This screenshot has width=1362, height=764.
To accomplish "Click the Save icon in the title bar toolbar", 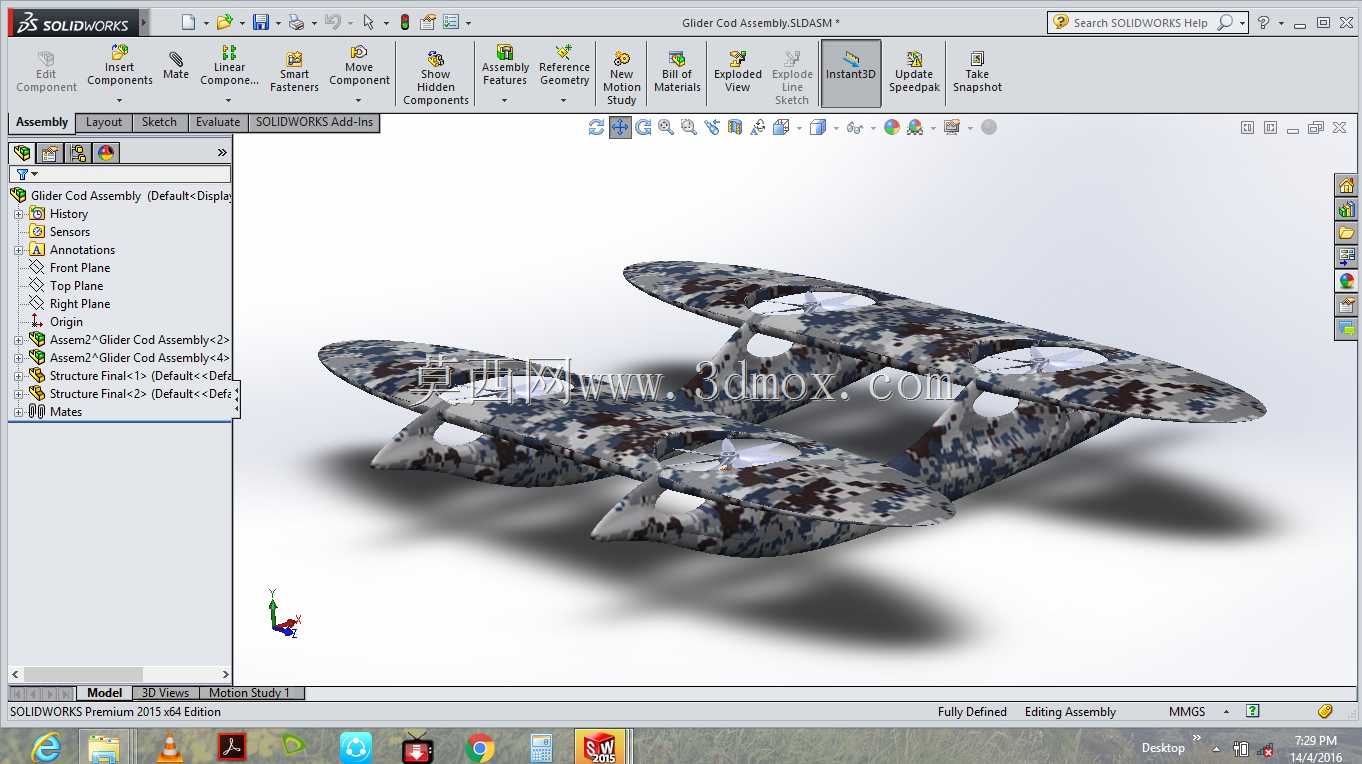I will [x=261, y=22].
